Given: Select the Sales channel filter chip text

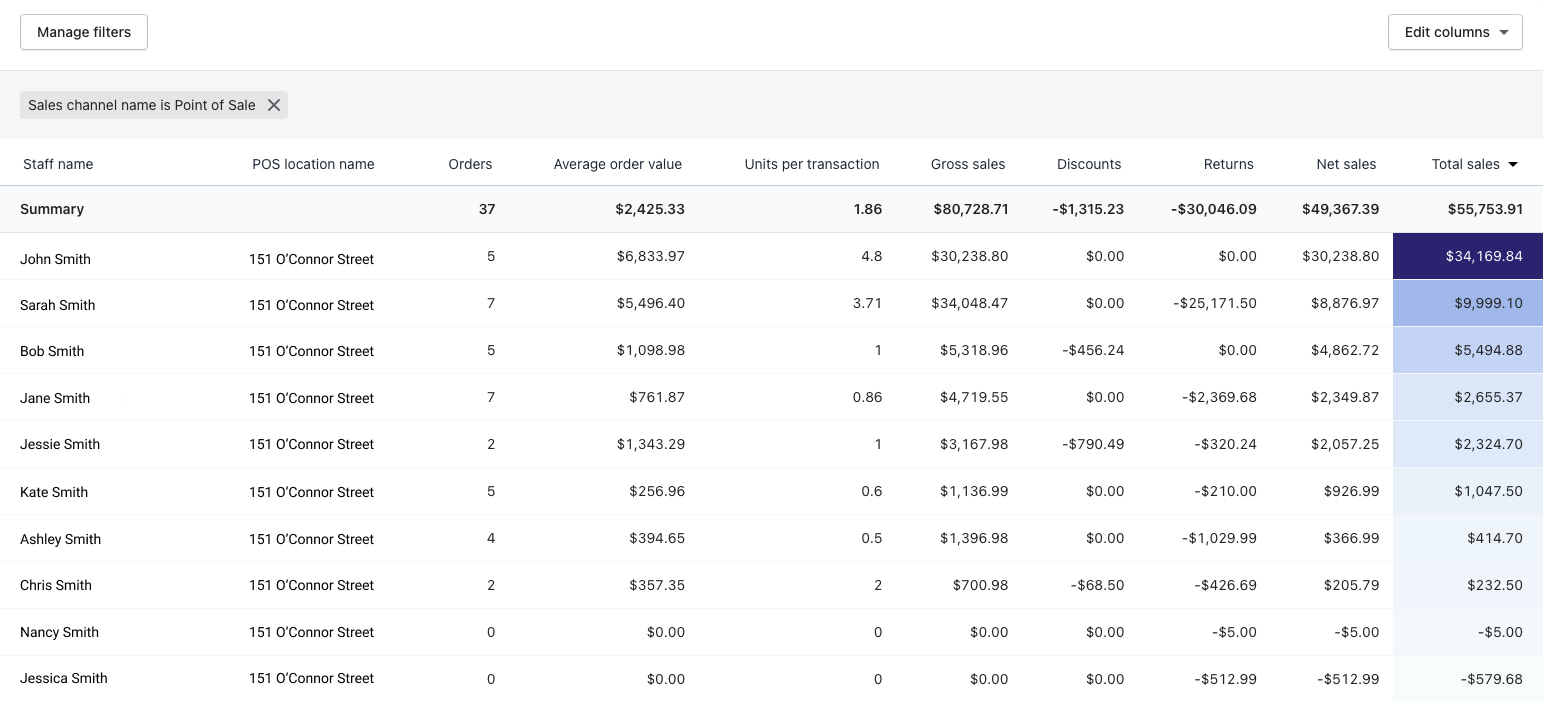Looking at the screenshot, I should pyautogui.click(x=140, y=105).
